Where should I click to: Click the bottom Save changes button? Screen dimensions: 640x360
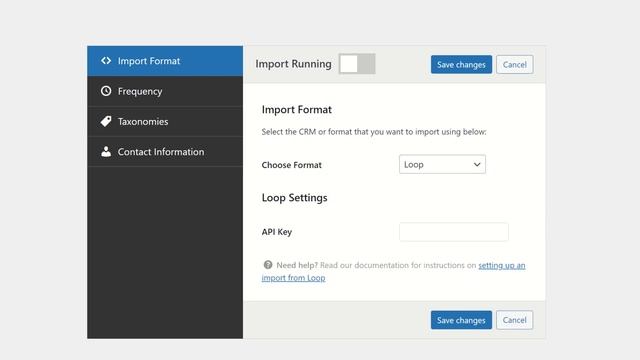461,320
